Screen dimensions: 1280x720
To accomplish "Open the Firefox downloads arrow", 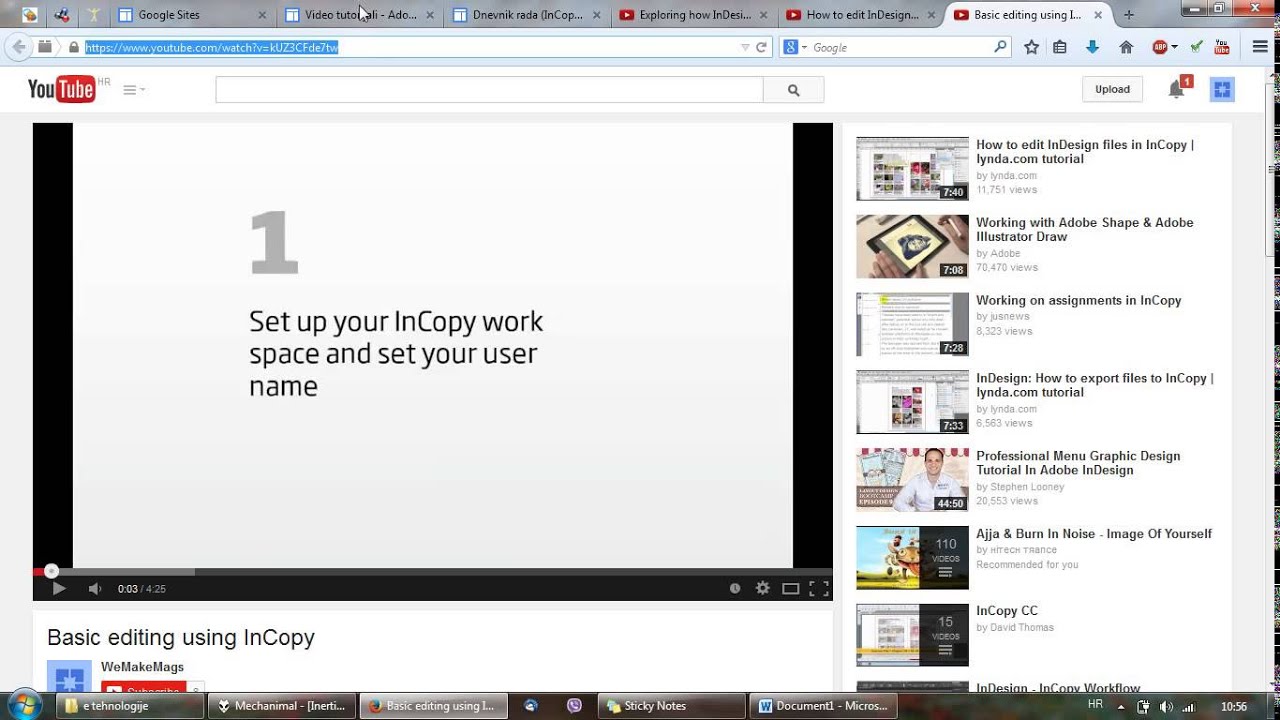I will 1092,47.
